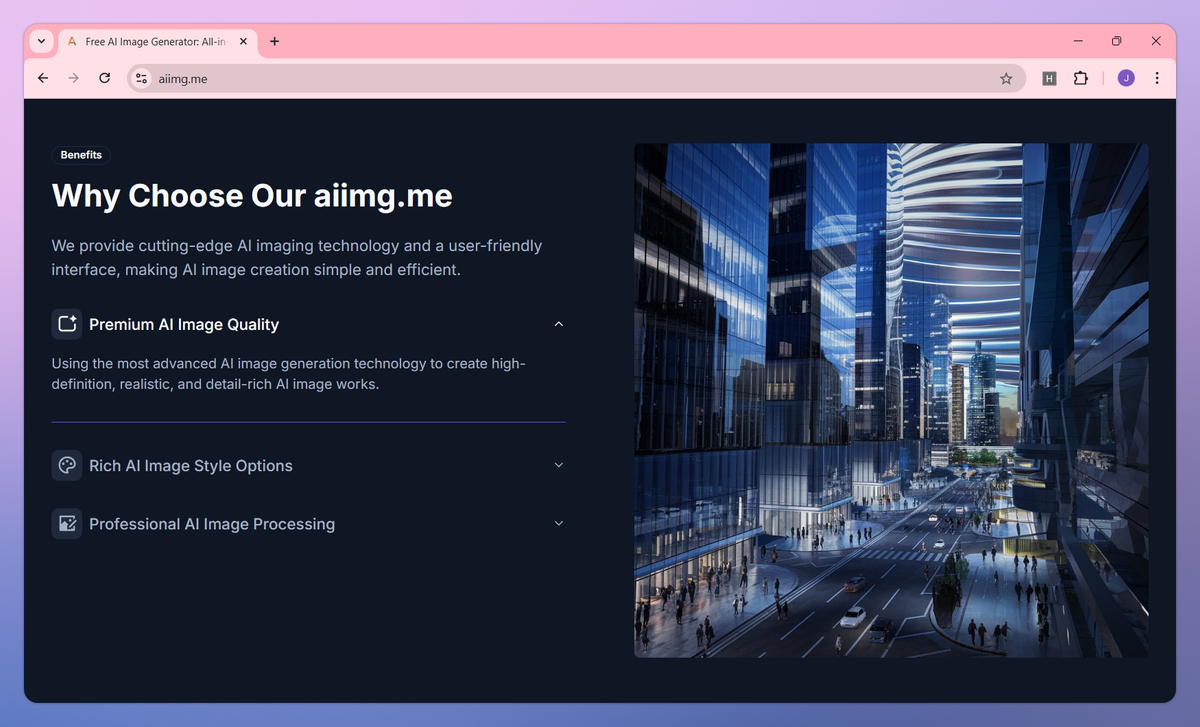Reload the page with the refresh icon
This screenshot has height=727, width=1200.
(104, 77)
